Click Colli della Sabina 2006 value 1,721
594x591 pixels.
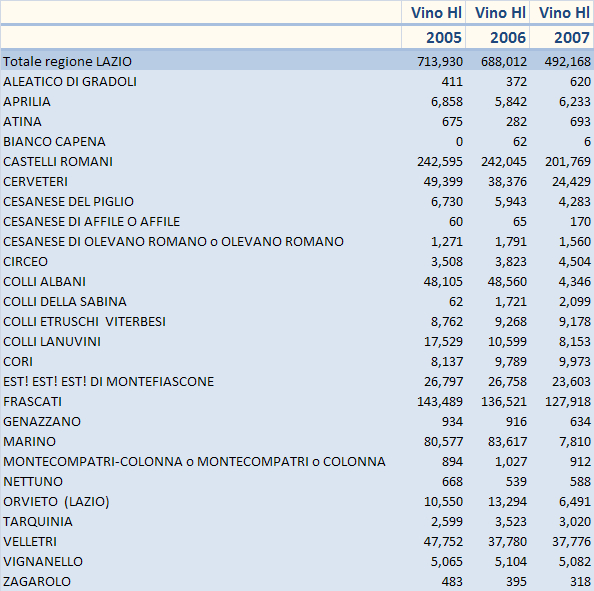click(x=511, y=302)
